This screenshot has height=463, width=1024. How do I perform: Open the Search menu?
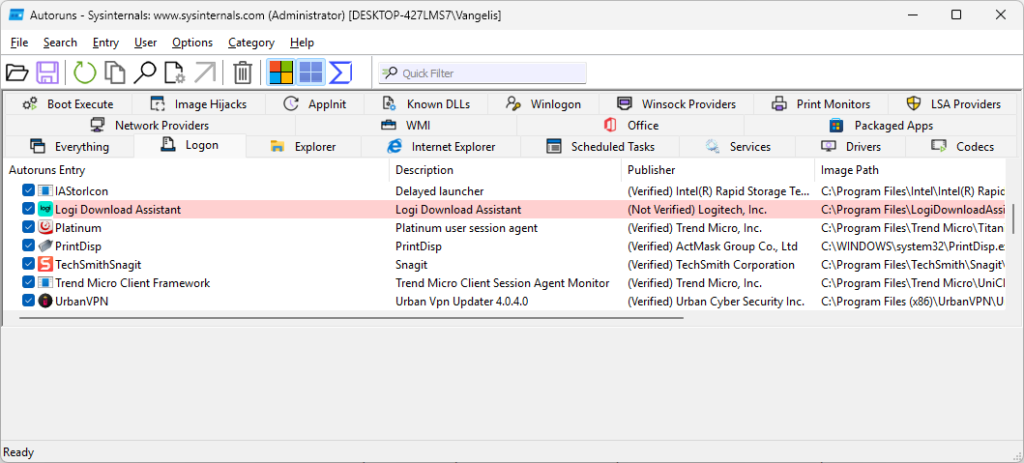coord(60,42)
